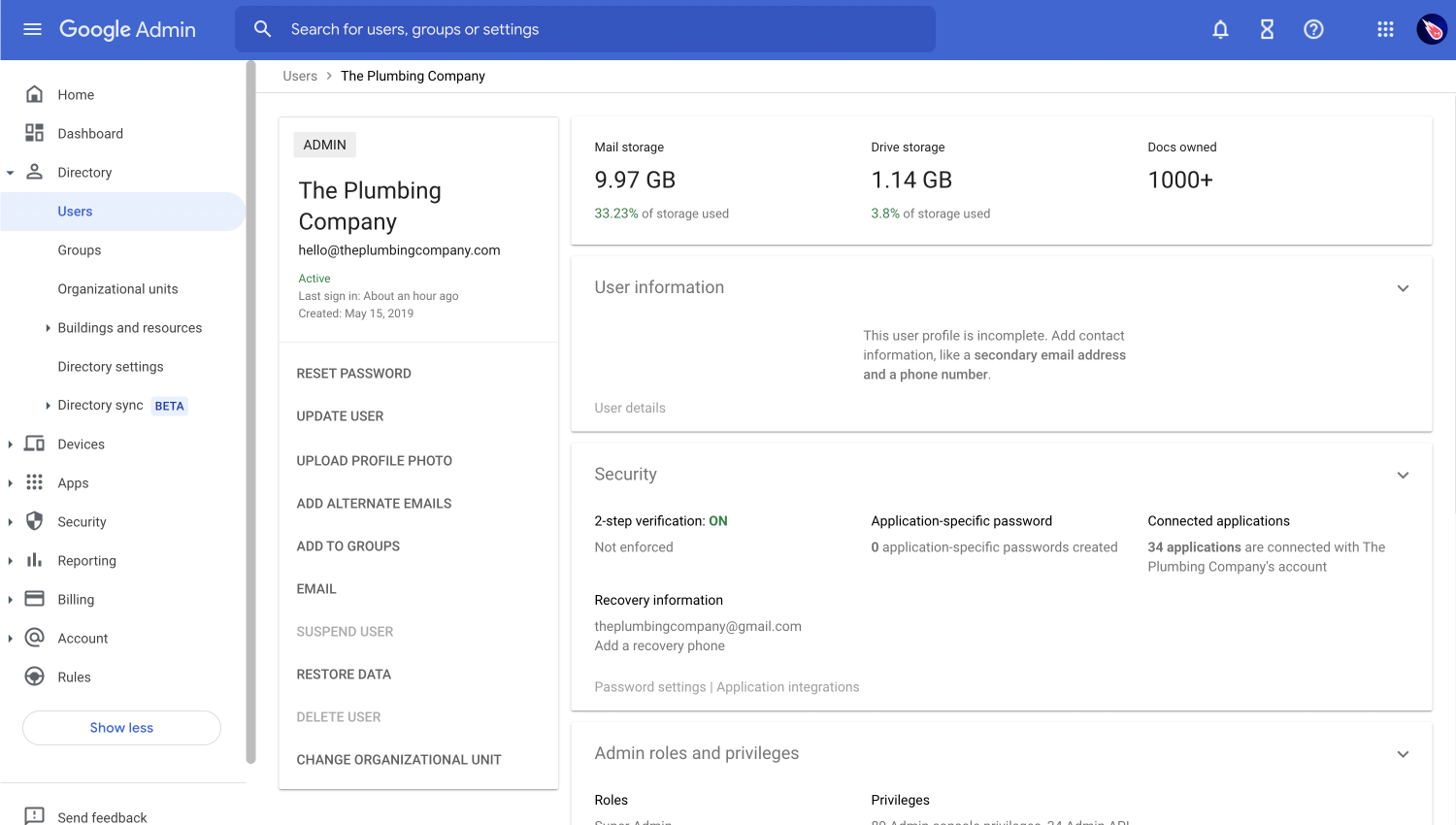Click ADD TO GROUPS
This screenshot has height=825, width=1456.
point(347,546)
